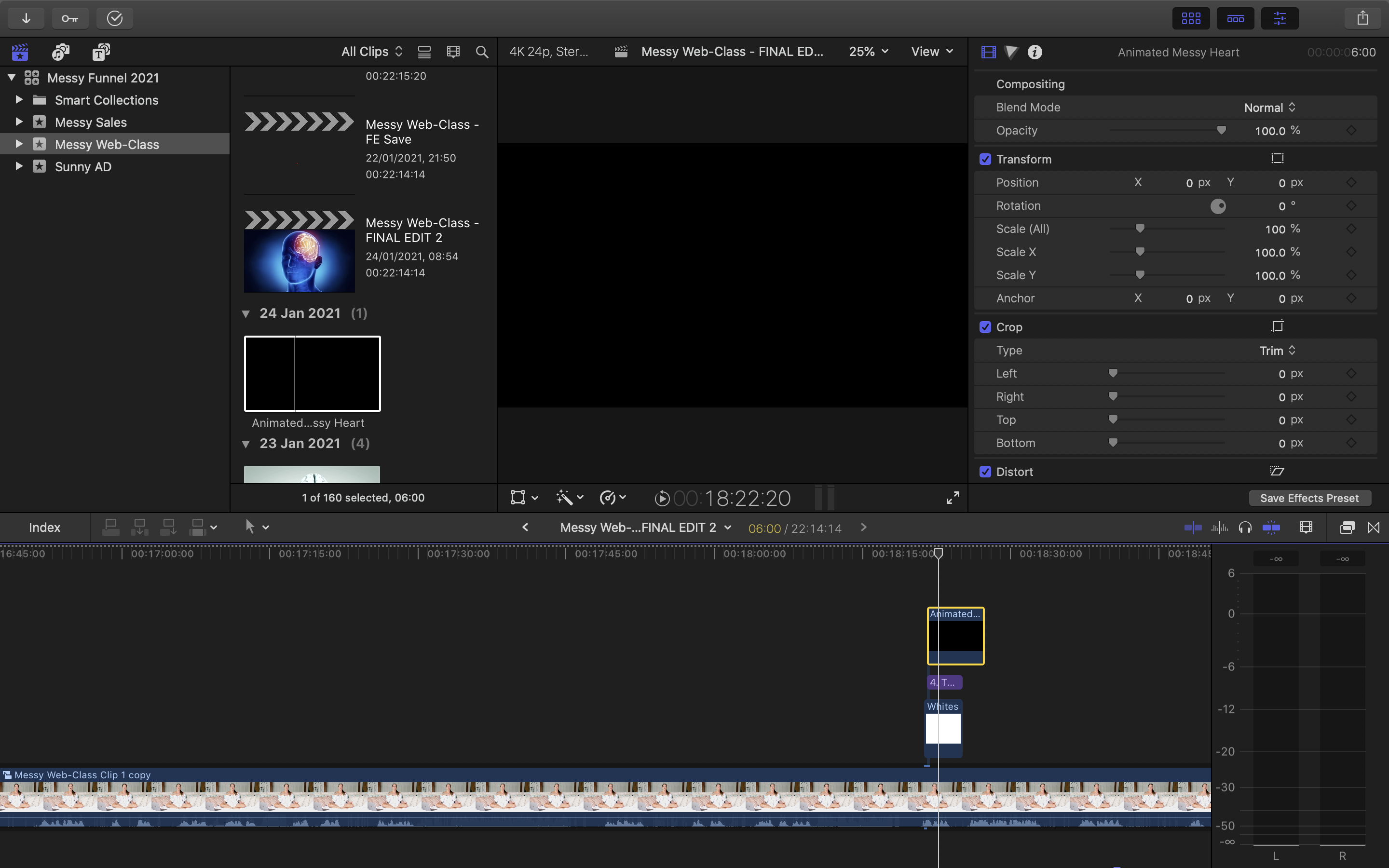Viewport: 1389px width, 868px height.
Task: Open the Titles and Generators sidebar
Action: coord(101,52)
